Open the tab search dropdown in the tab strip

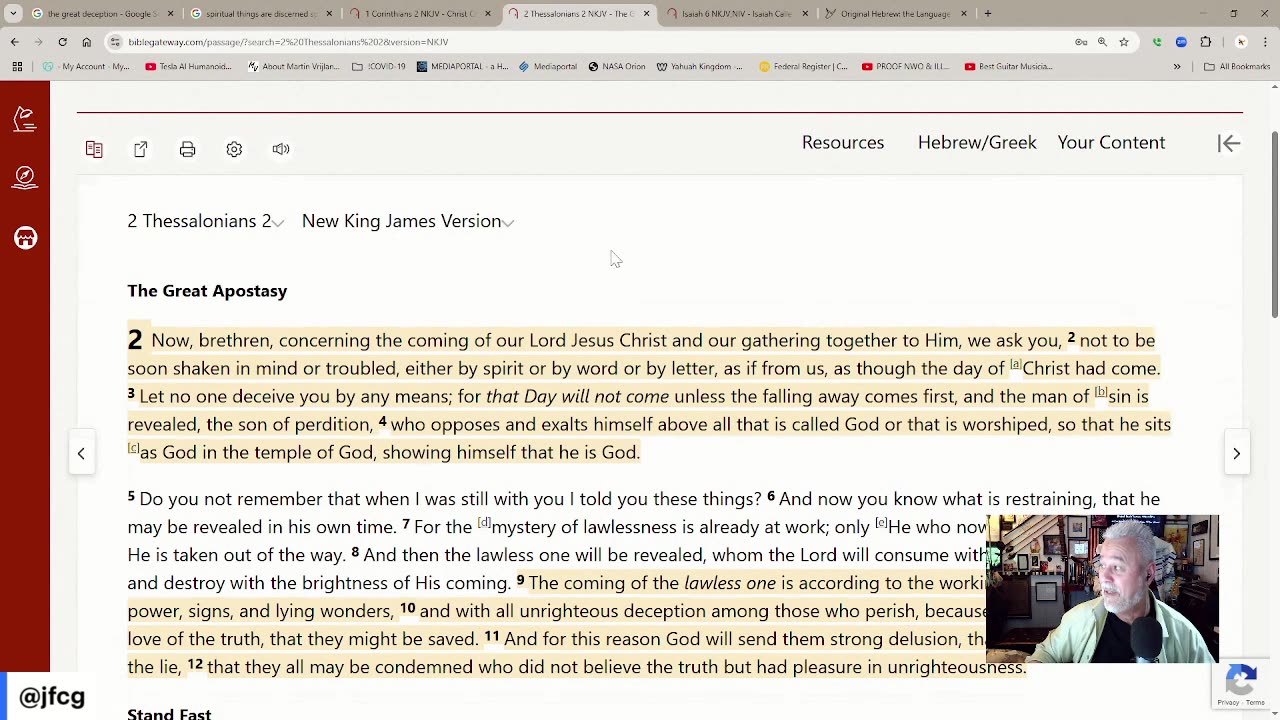pyautogui.click(x=13, y=14)
